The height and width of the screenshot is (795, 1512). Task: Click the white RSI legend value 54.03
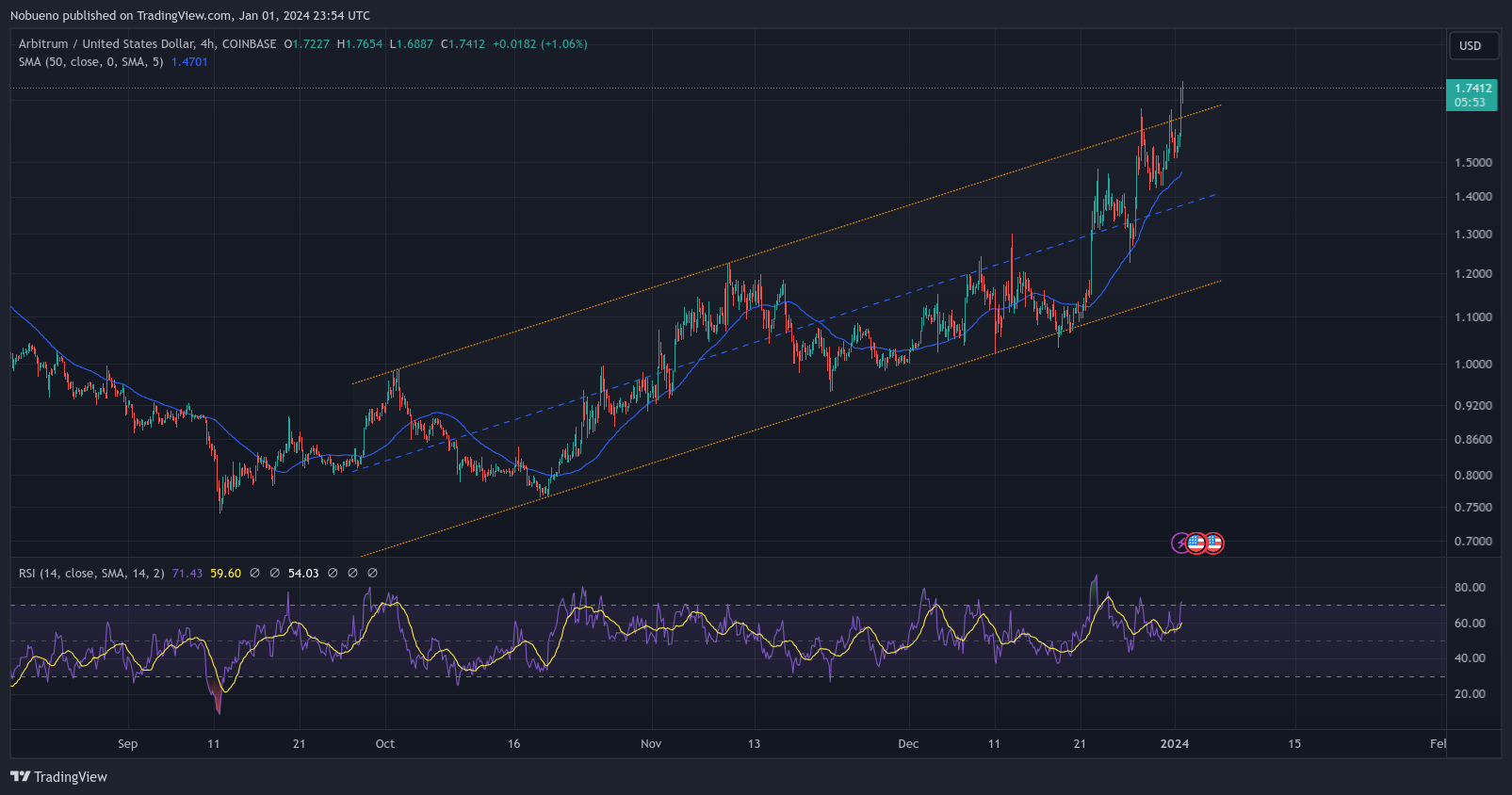point(303,574)
